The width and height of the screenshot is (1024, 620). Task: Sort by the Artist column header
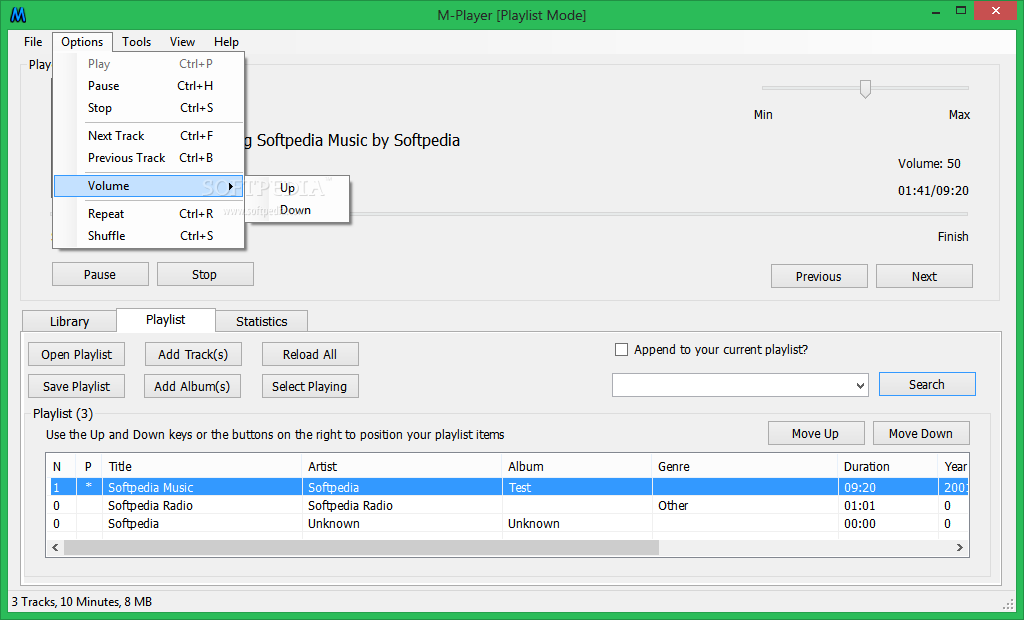402,466
